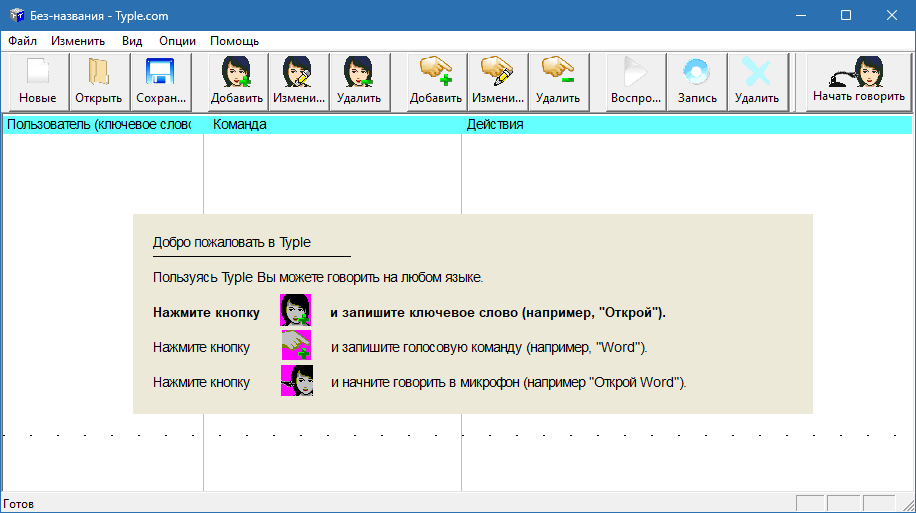Minimize the Typle window
The image size is (916, 513).
pos(801,16)
